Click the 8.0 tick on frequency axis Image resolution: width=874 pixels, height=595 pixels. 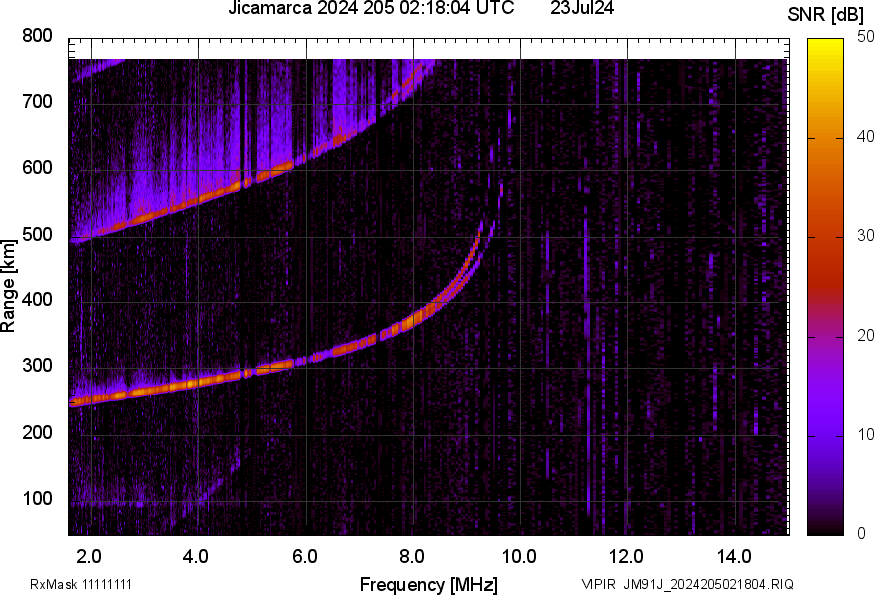pyautogui.click(x=412, y=556)
